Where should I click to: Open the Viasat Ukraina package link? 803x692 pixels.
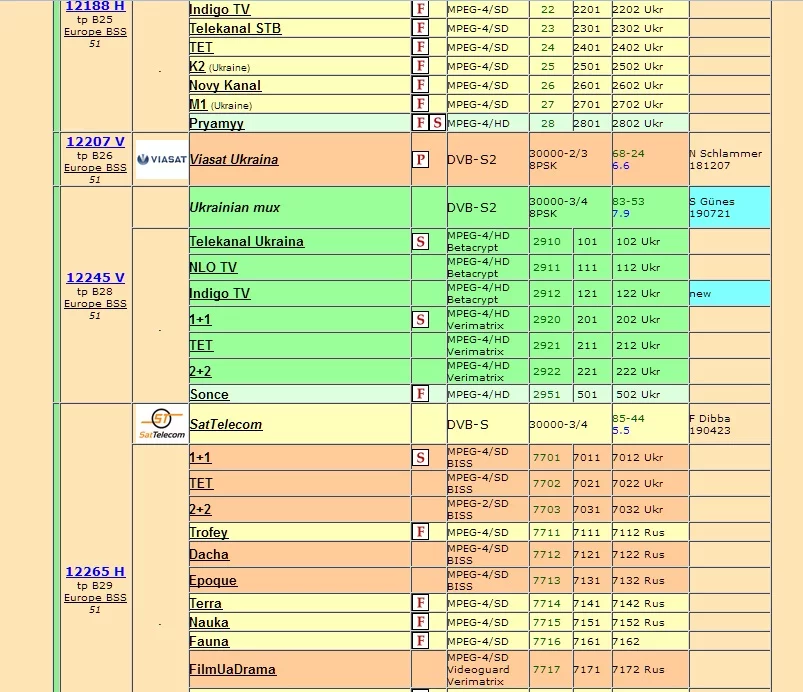point(234,159)
